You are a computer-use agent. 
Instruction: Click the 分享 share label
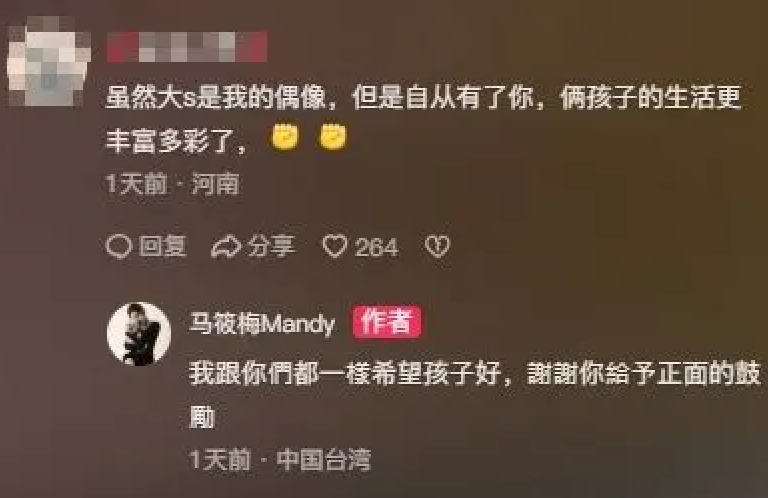[271, 246]
